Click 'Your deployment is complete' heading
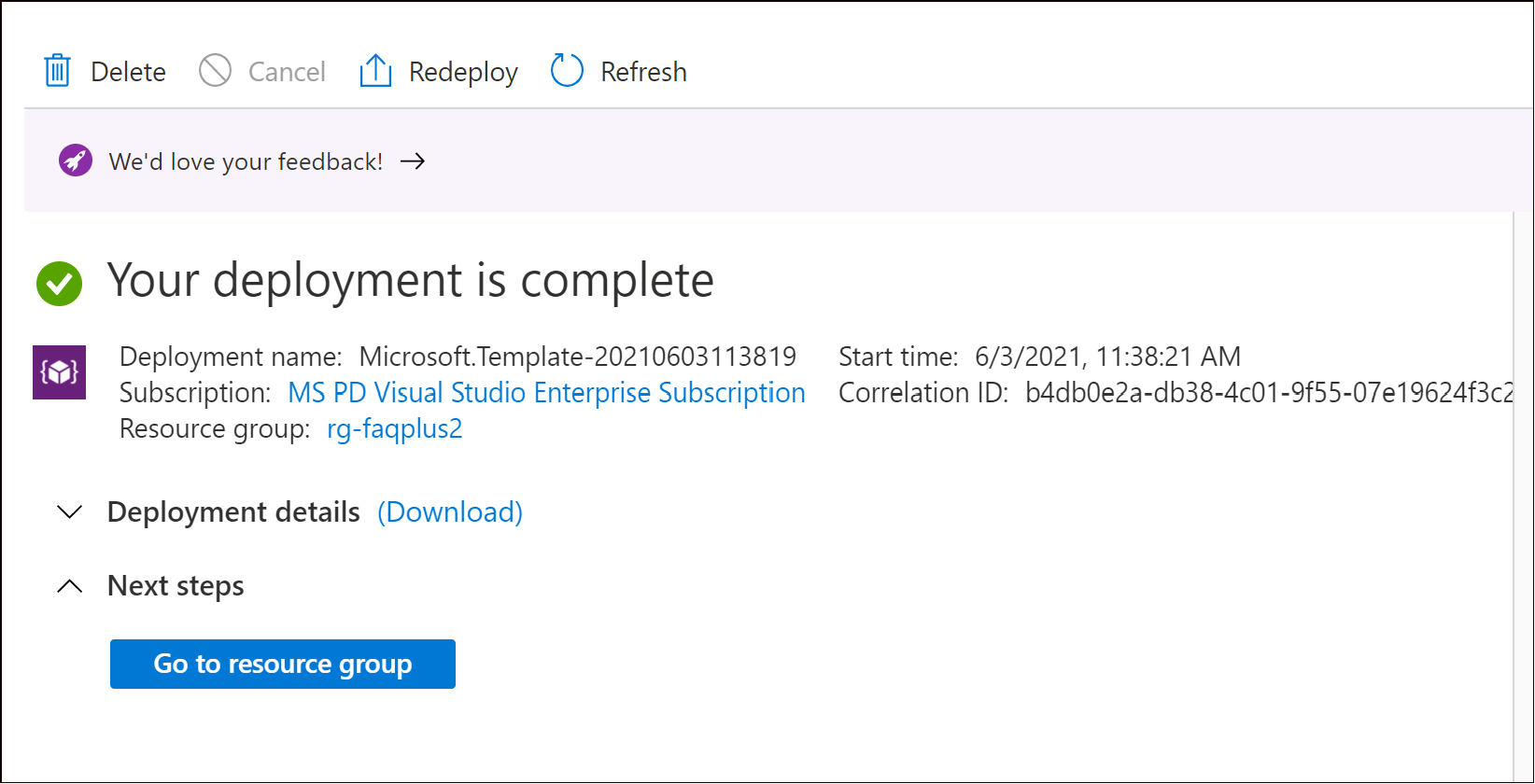The image size is (1535, 784). [411, 280]
